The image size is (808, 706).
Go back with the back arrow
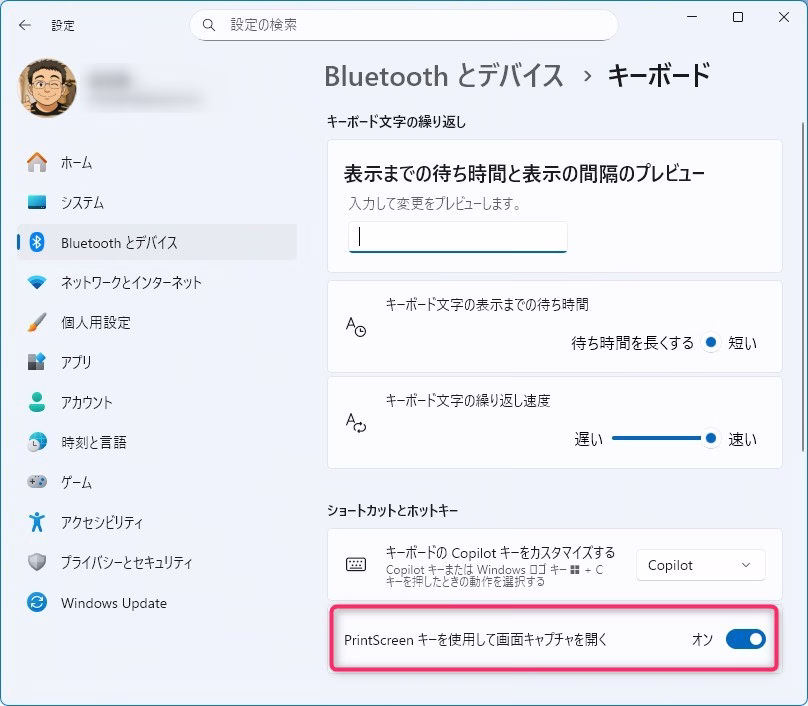pyautogui.click(x=24, y=24)
